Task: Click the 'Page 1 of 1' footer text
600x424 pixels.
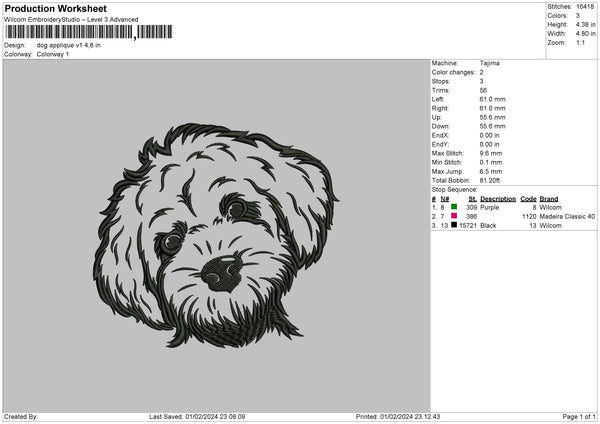Action: click(x=579, y=416)
